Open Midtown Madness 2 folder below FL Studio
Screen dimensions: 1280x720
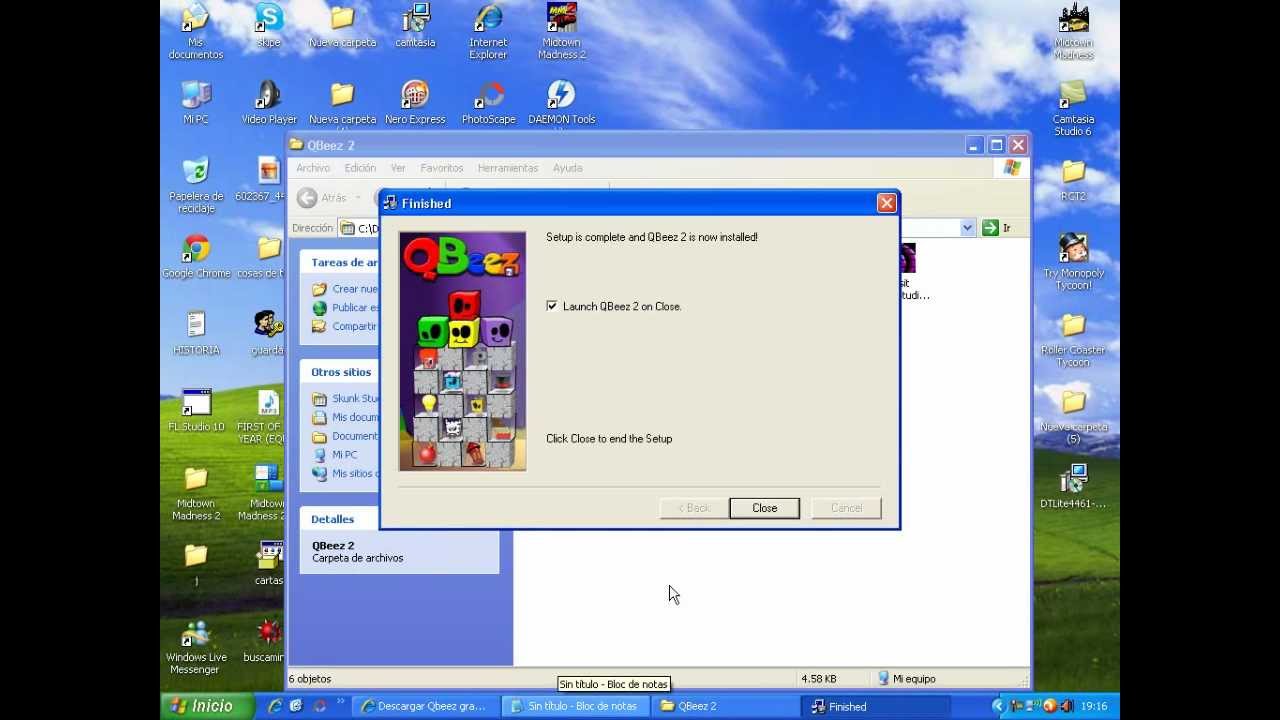[x=196, y=493]
